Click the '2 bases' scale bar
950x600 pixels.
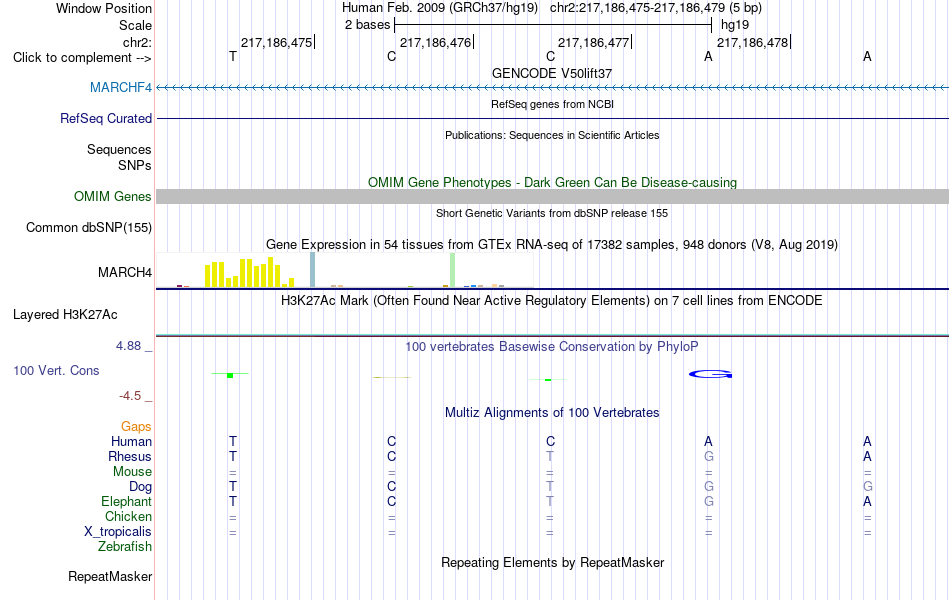pos(553,25)
